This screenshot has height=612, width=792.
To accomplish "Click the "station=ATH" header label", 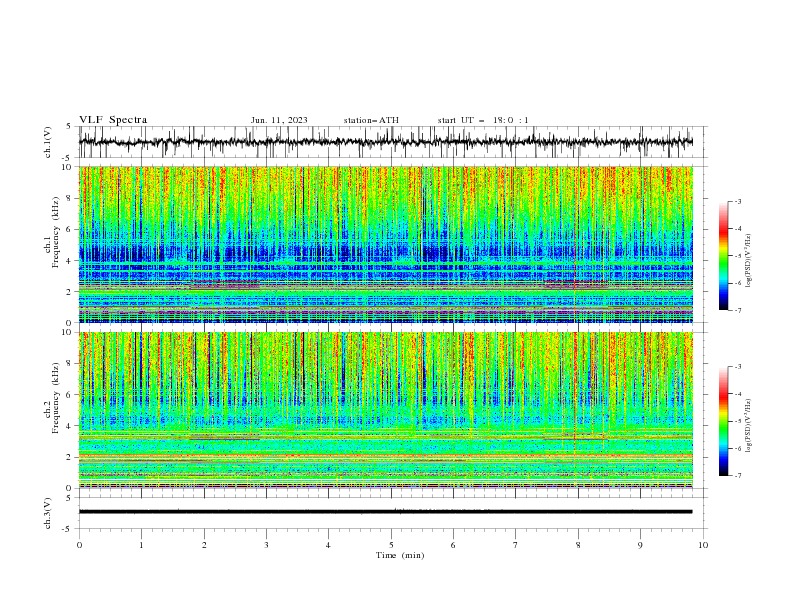I will click(371, 120).
